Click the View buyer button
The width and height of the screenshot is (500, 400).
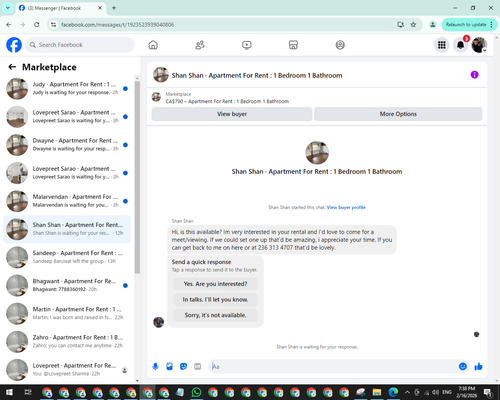click(232, 114)
